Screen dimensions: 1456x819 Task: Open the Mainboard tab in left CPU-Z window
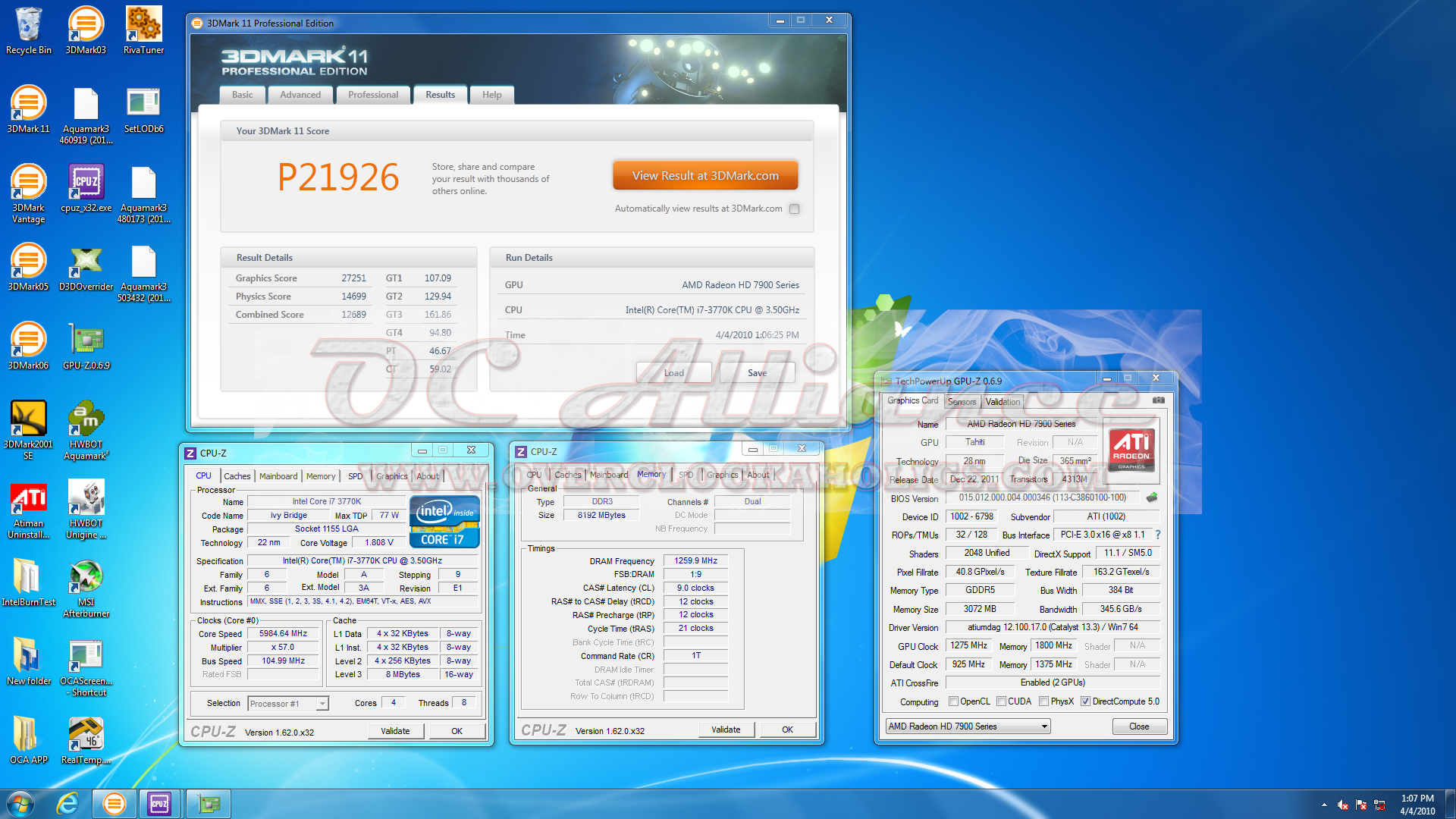(278, 476)
